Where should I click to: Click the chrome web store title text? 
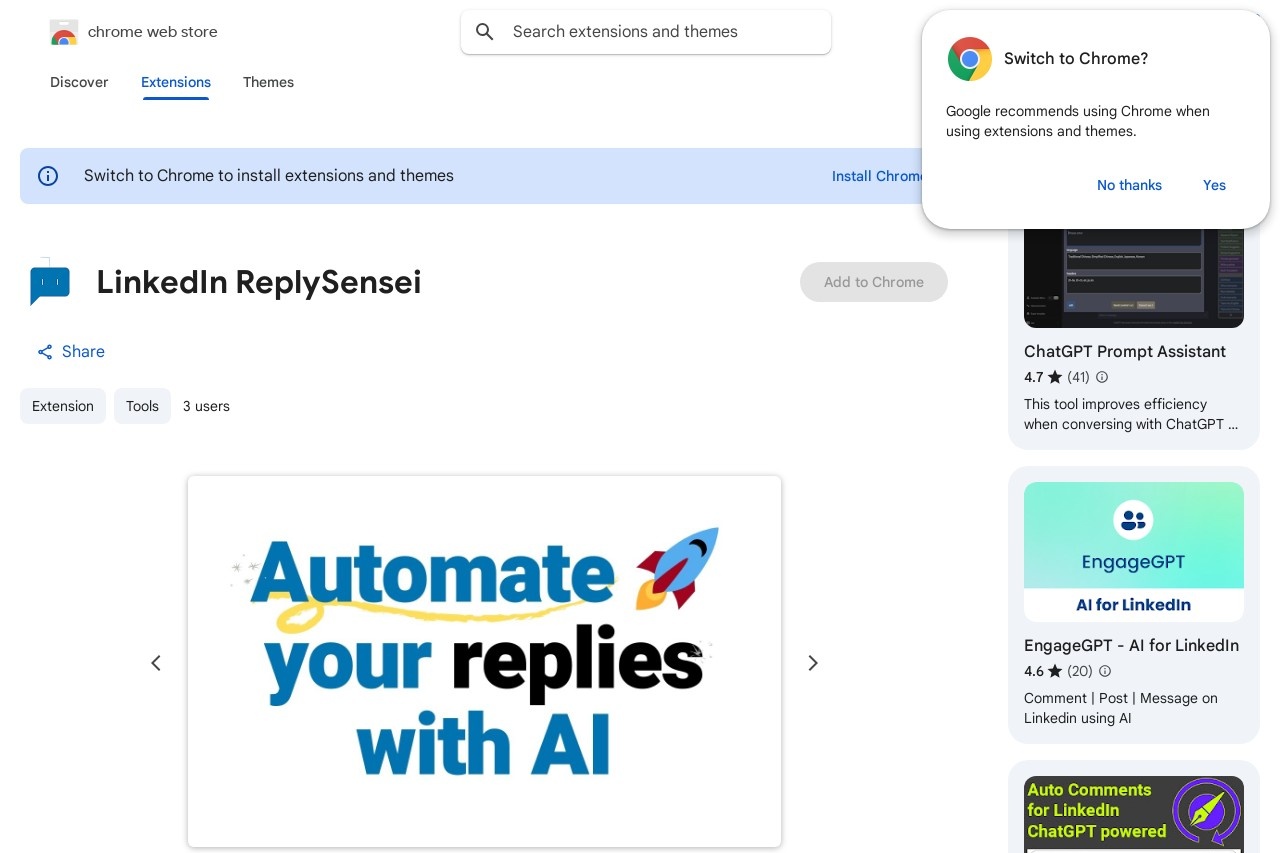[x=153, y=32]
